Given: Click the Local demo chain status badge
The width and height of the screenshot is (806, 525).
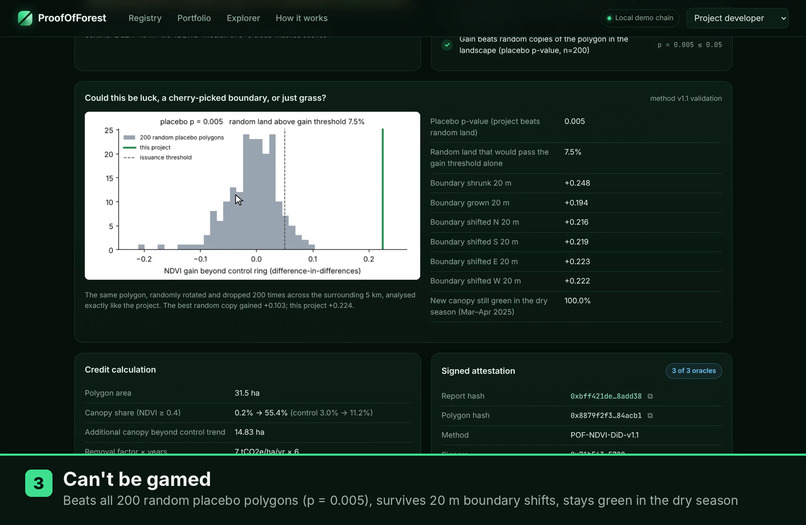Looking at the screenshot, I should tap(640, 18).
